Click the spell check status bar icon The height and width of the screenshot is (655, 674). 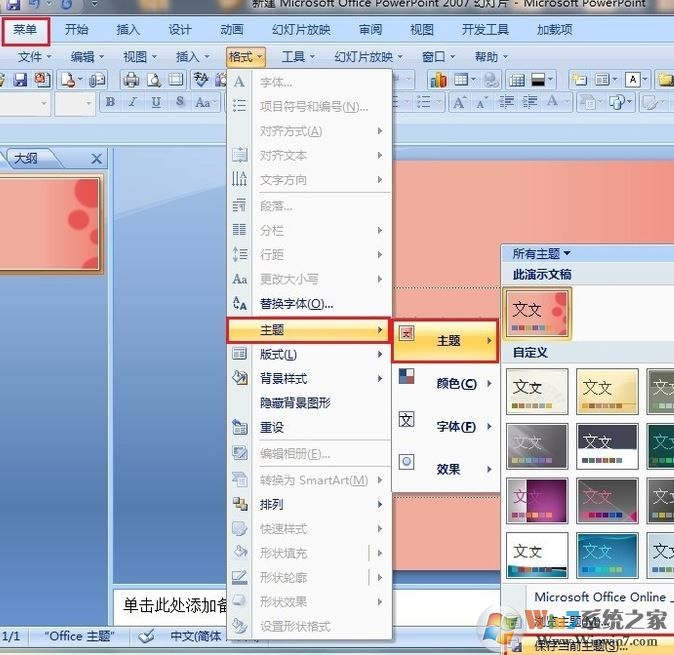tap(147, 636)
